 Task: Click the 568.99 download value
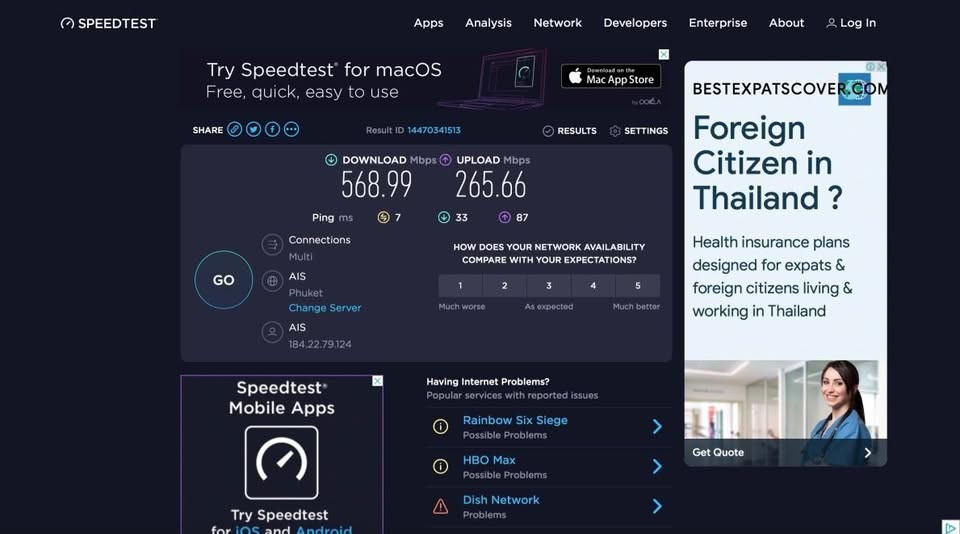377,185
